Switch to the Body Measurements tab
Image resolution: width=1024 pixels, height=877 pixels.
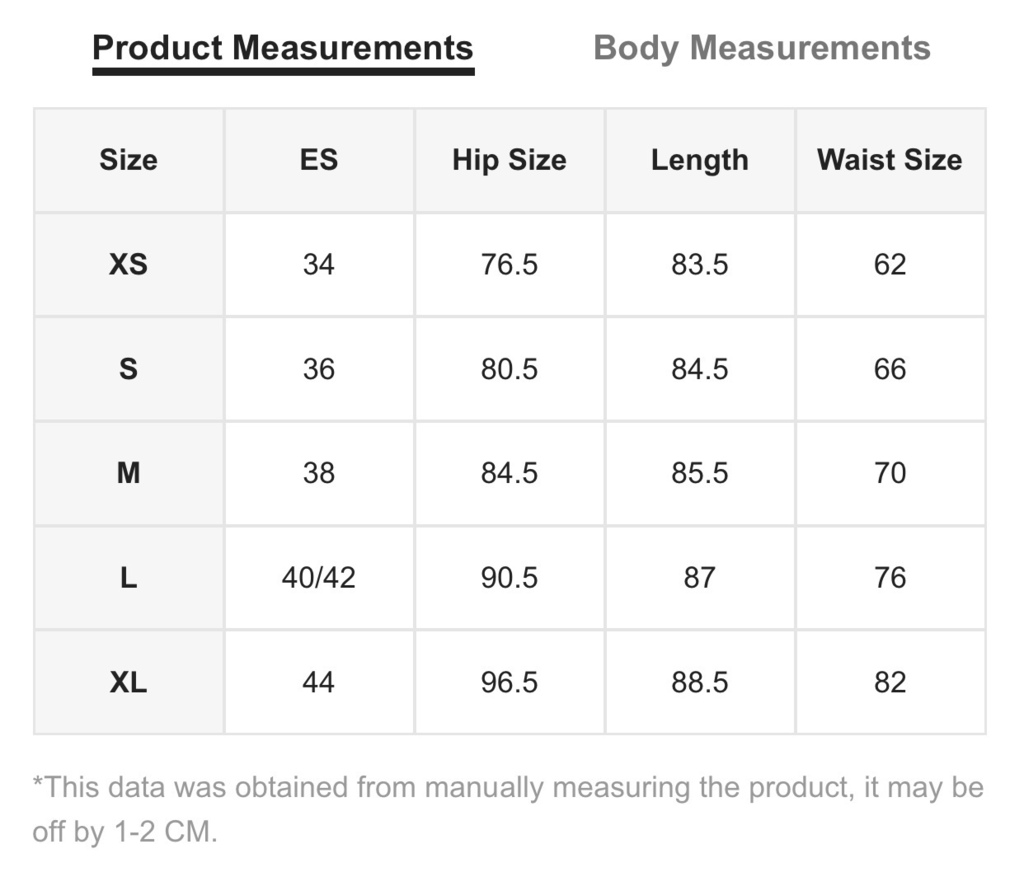761,48
